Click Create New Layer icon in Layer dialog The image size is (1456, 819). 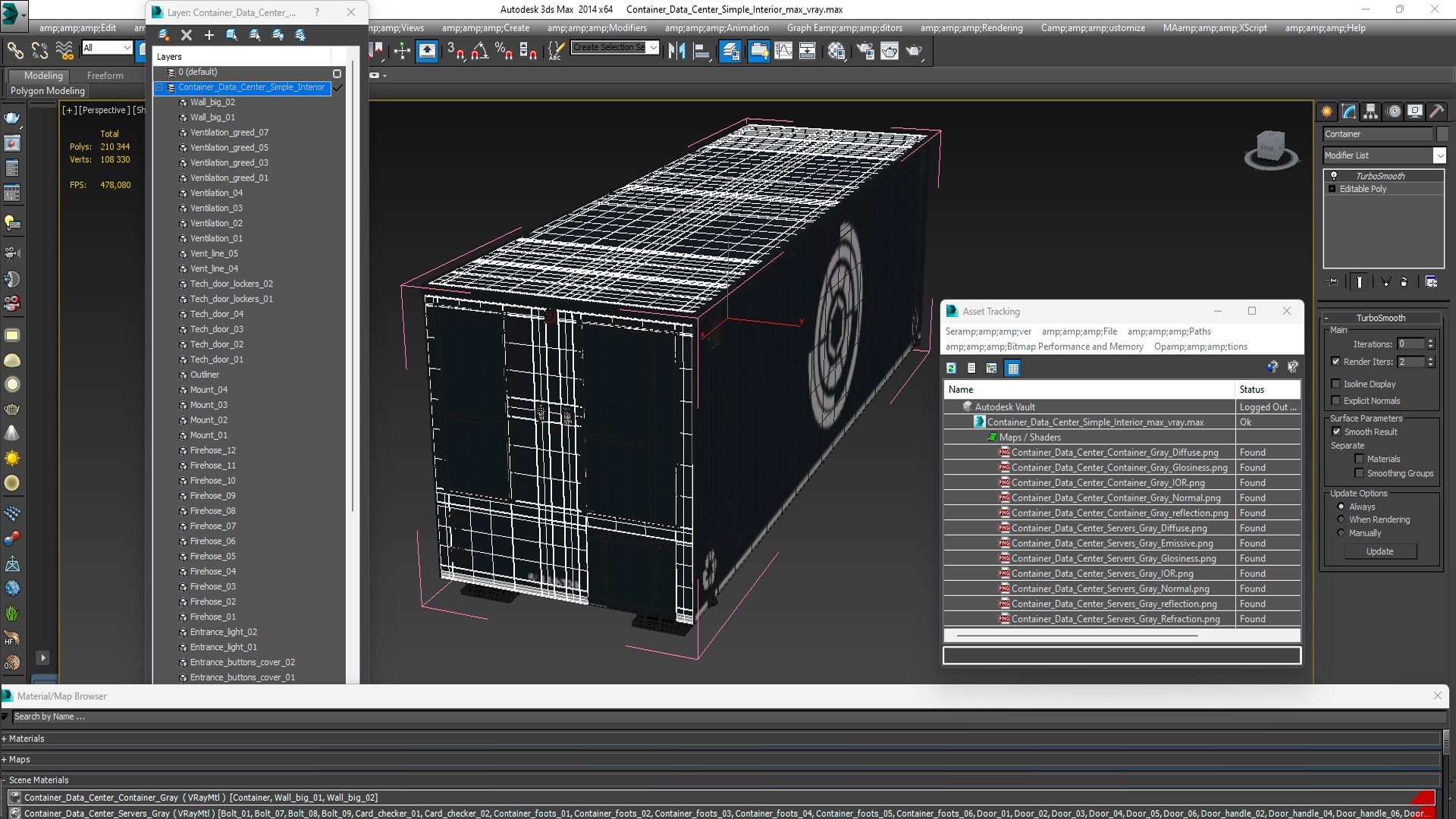pyautogui.click(x=164, y=35)
